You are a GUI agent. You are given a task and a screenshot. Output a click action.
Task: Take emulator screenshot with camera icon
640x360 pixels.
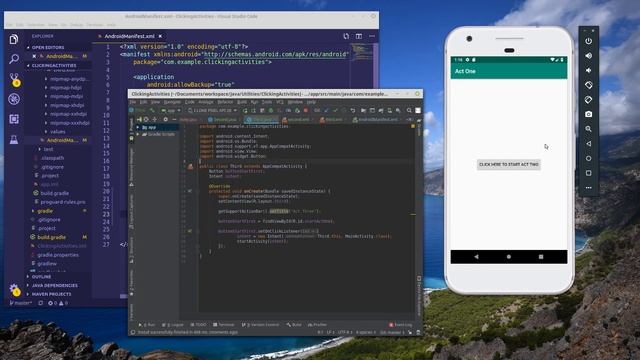[588, 114]
